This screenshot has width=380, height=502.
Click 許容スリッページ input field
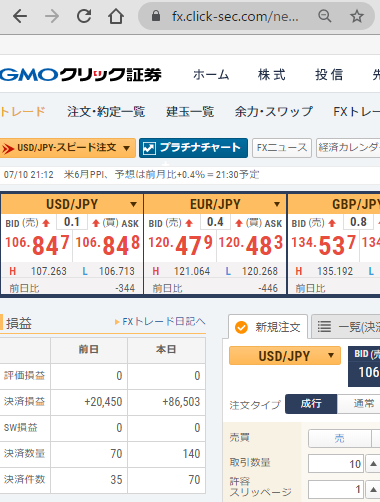[x=336, y=489]
